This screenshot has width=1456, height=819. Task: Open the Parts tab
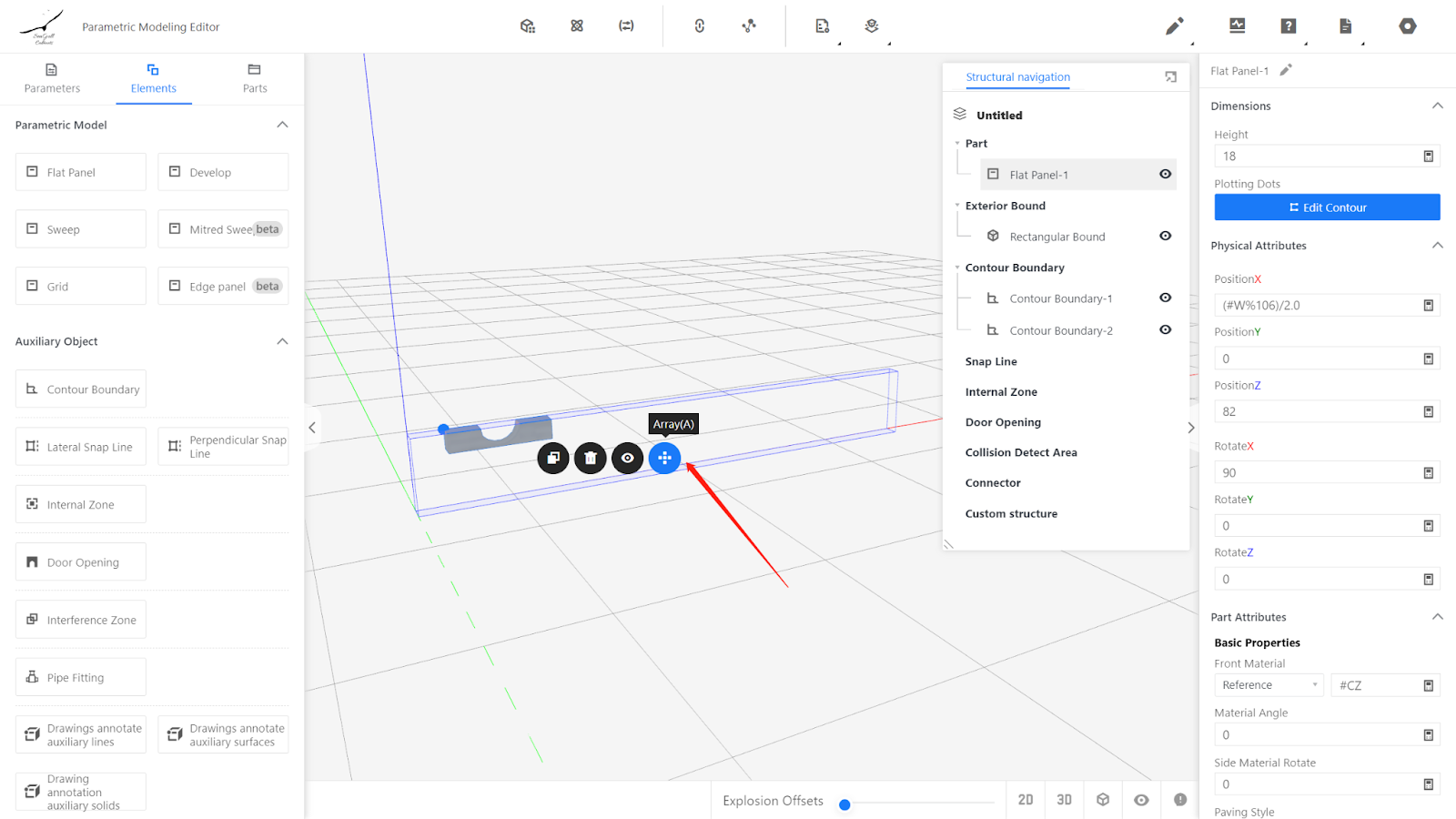255,78
